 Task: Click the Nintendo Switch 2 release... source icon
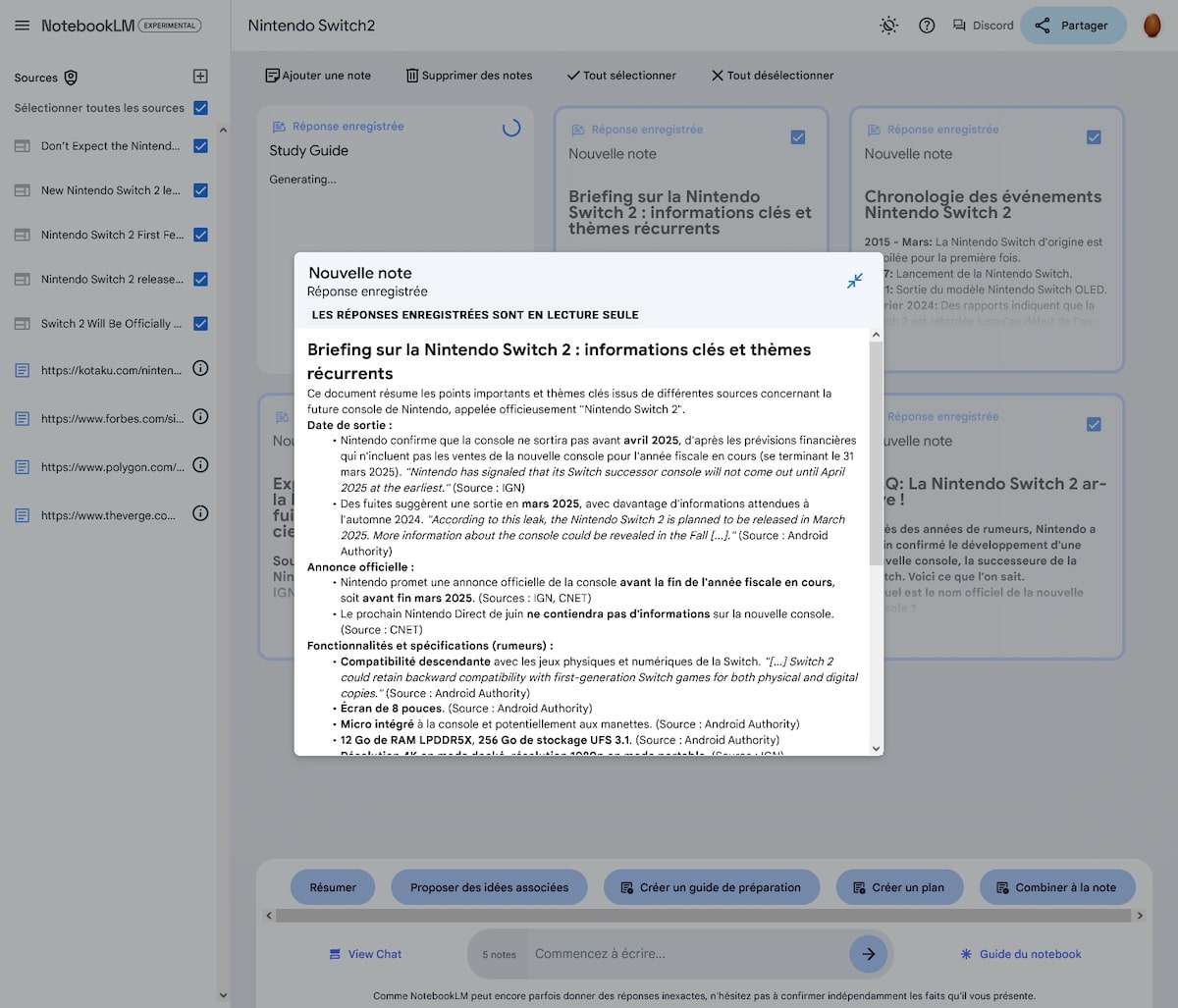(x=22, y=279)
